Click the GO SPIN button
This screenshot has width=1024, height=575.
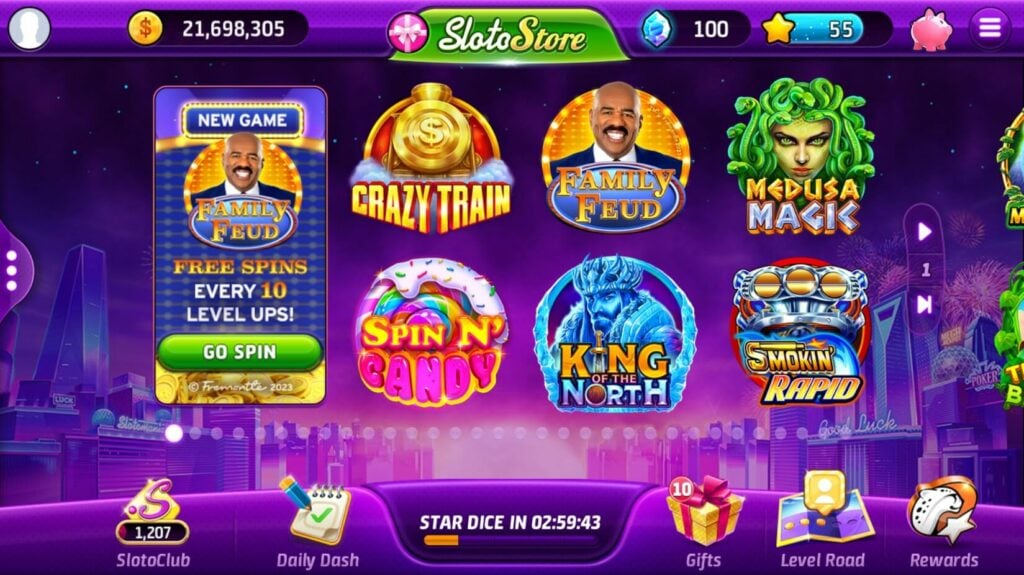[x=240, y=352]
